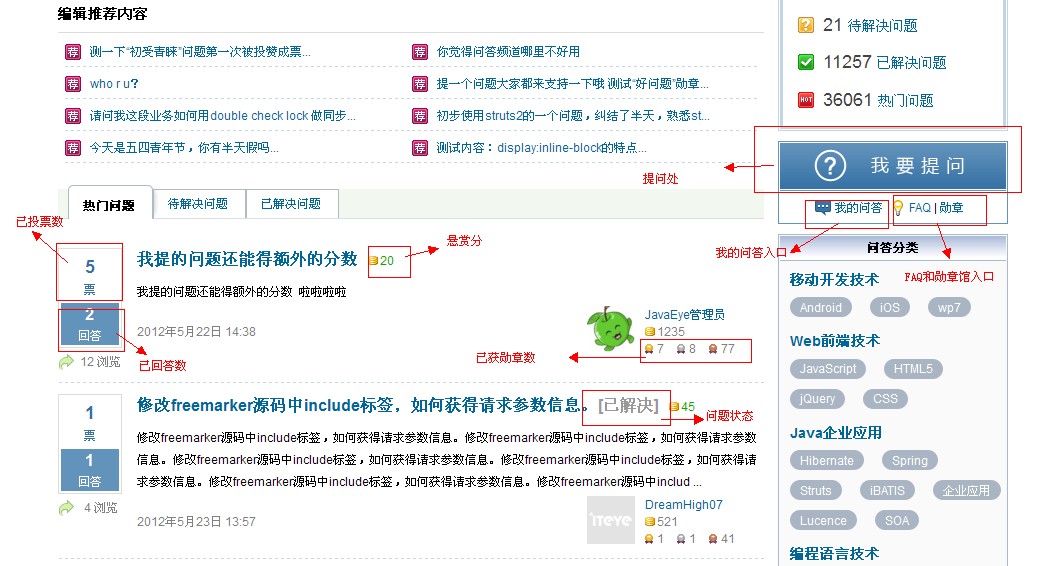
Task: Switch to the 已解决问题 tab
Action: point(291,204)
